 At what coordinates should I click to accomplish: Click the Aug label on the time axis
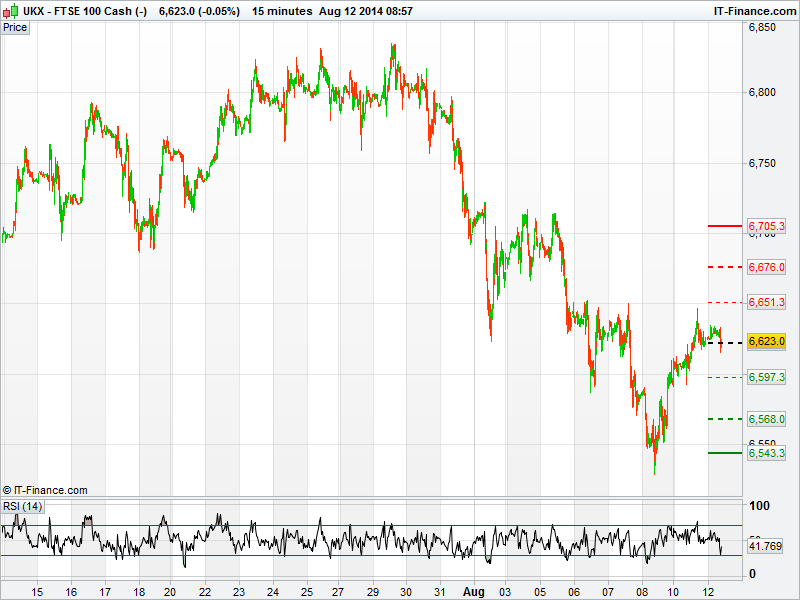[x=472, y=591]
